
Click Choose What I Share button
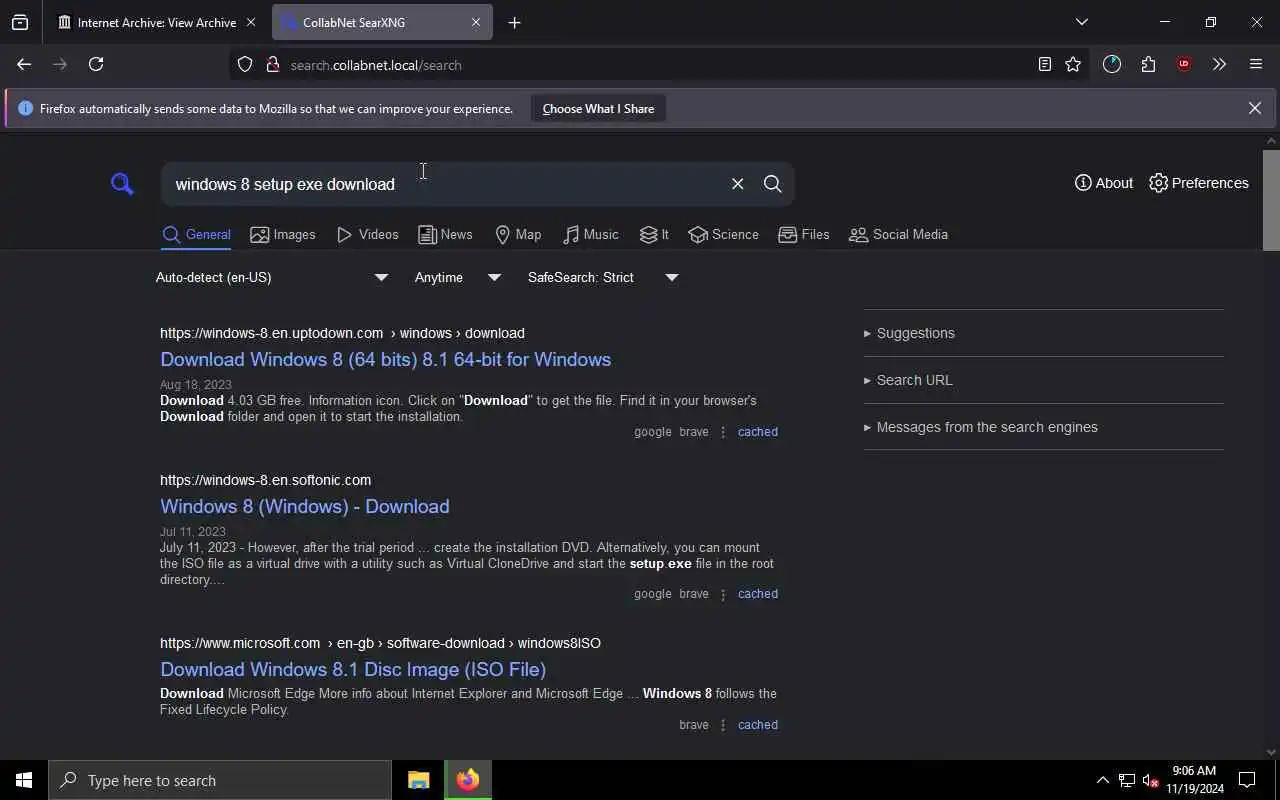pyautogui.click(x=598, y=109)
